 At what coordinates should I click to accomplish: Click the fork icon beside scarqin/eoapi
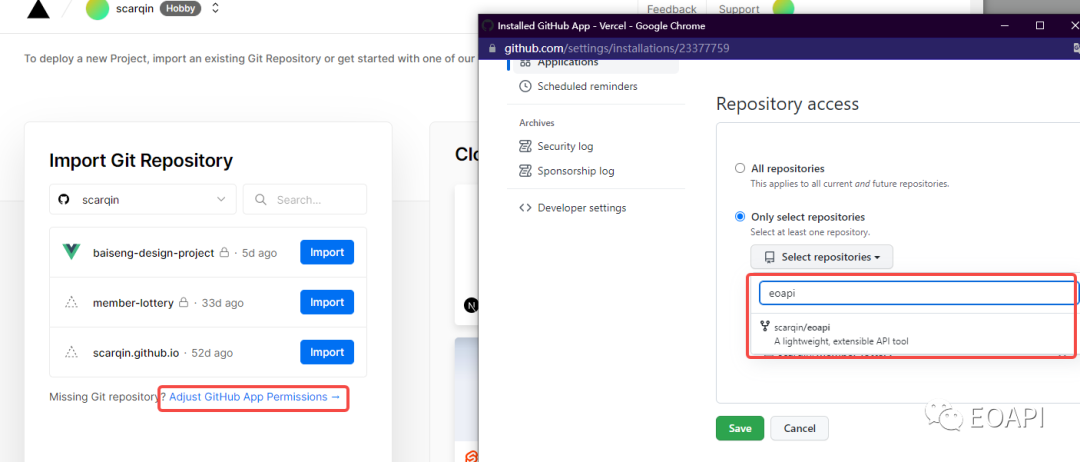click(765, 326)
